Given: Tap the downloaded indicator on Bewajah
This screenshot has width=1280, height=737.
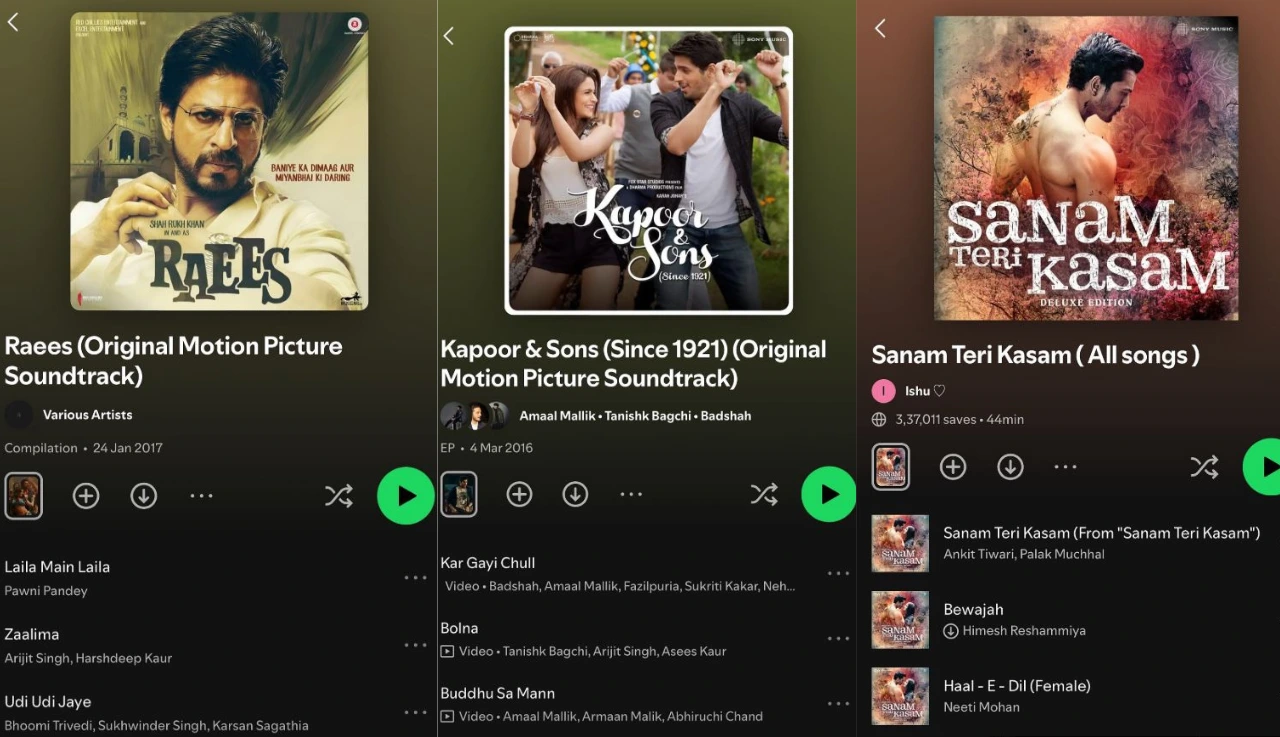Looking at the screenshot, I should coord(951,631).
